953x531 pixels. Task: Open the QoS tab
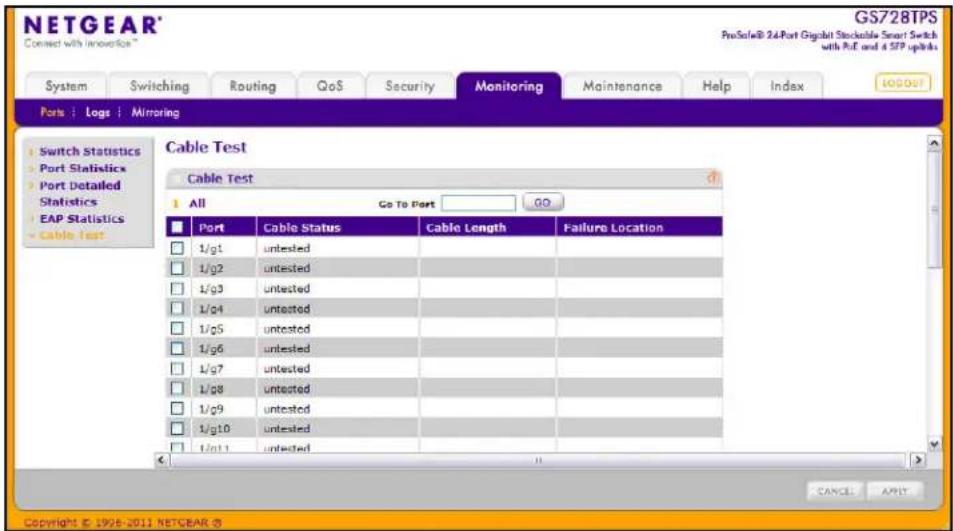point(330,86)
